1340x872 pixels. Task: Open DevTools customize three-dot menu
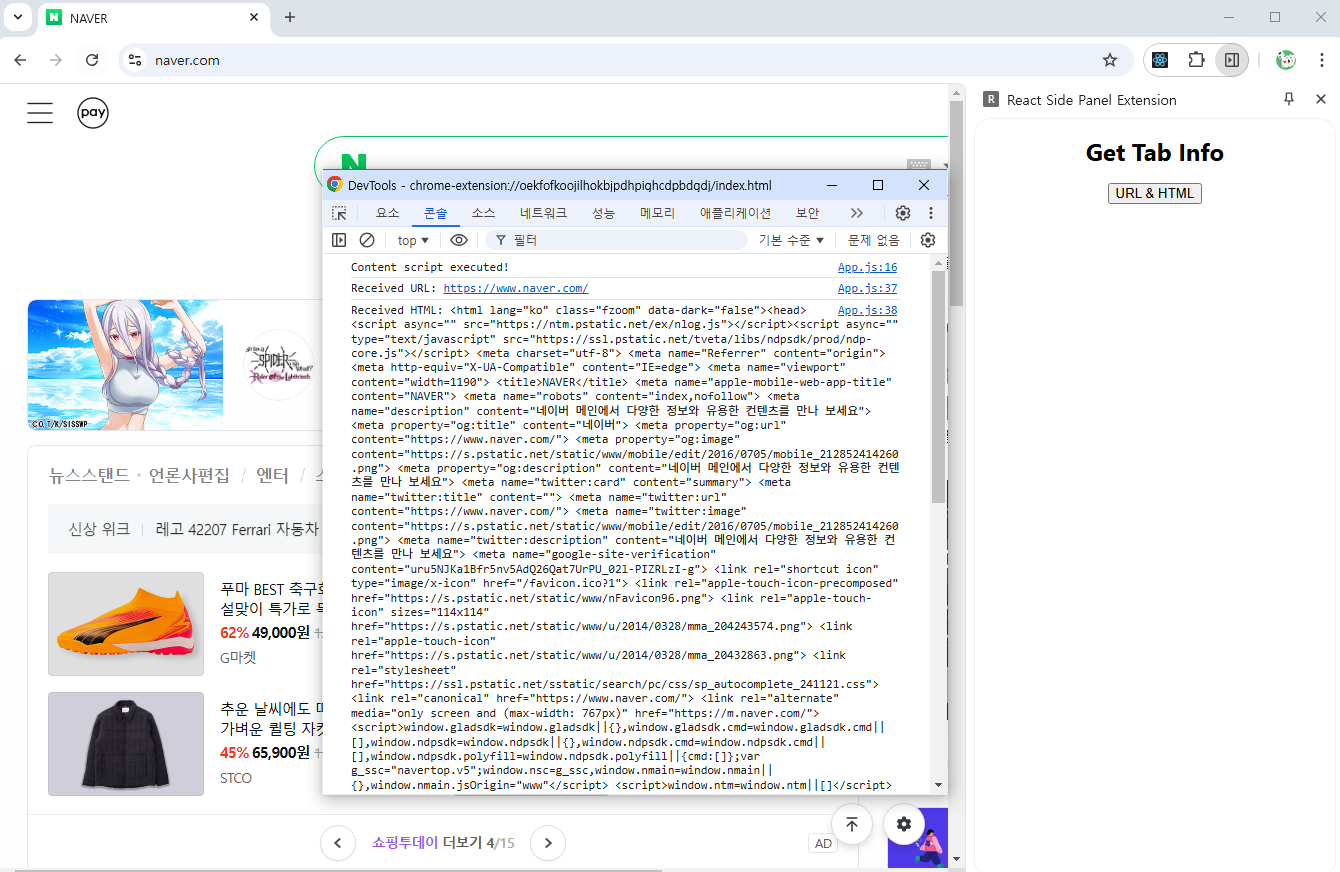pos(931,213)
